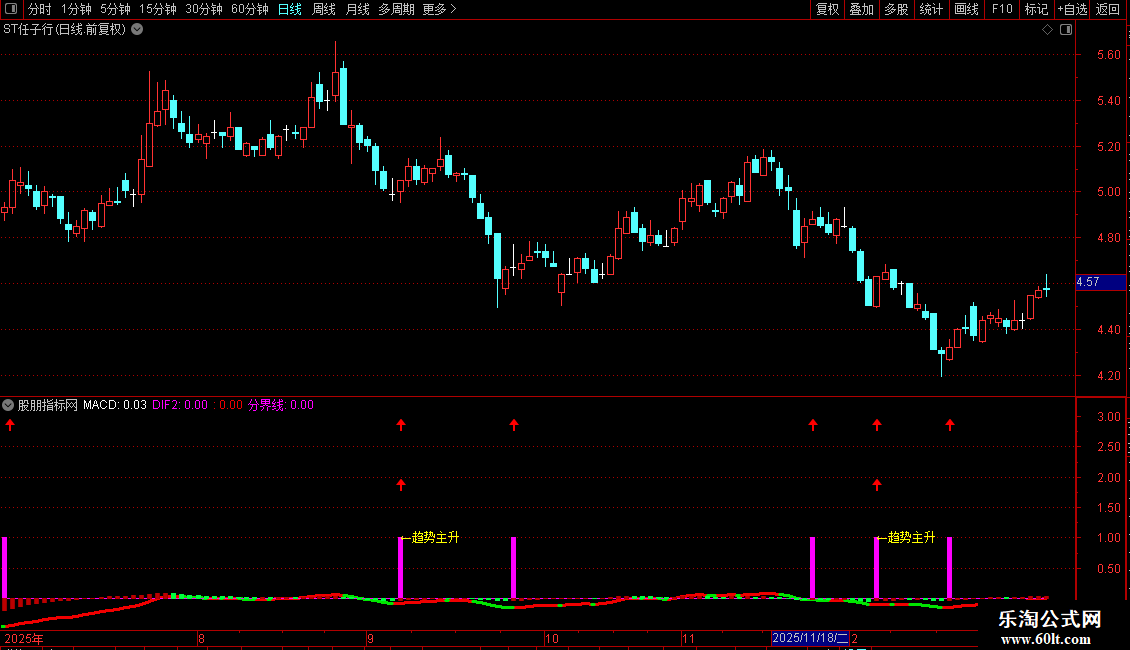Switch to 月线 monthly chart

357,9
